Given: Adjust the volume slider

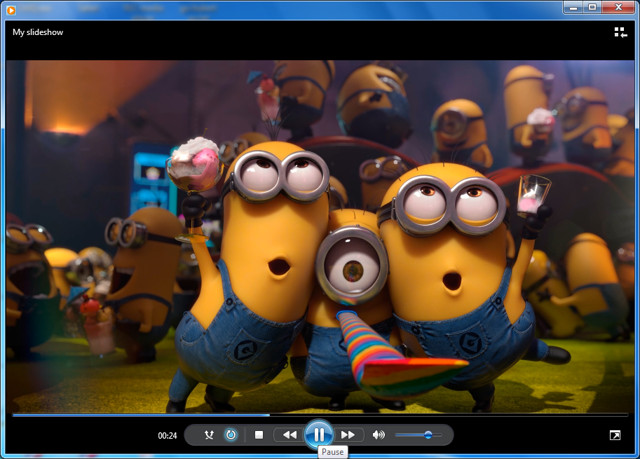Looking at the screenshot, I should tap(418, 435).
